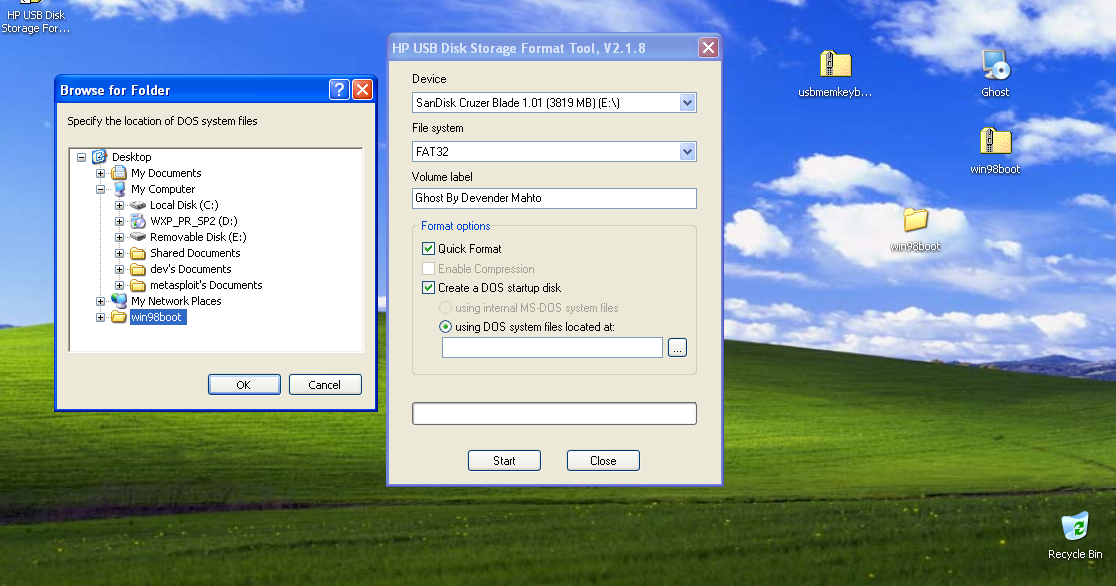Expand the dev's Documents node
This screenshot has width=1116, height=586.
(x=120, y=269)
